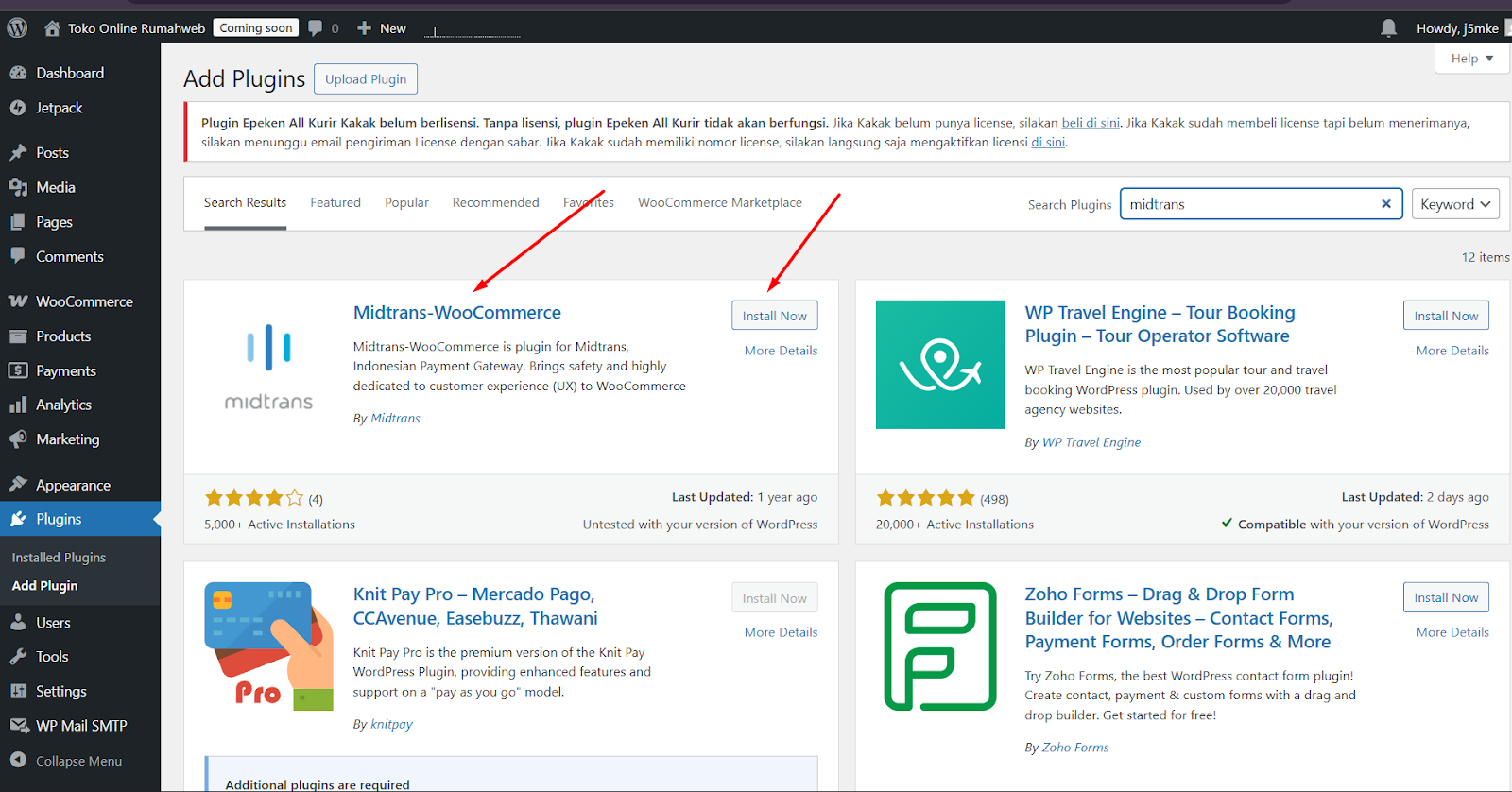Click the Collapse Menu toggle
The height and width of the screenshot is (792, 1512).
[77, 761]
